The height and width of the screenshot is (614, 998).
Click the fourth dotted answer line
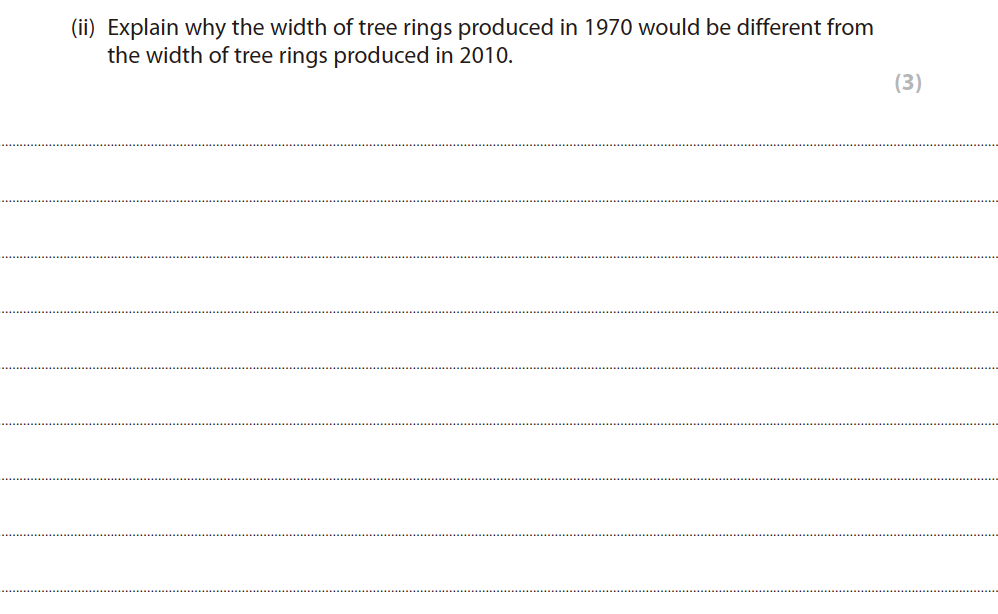(x=499, y=312)
